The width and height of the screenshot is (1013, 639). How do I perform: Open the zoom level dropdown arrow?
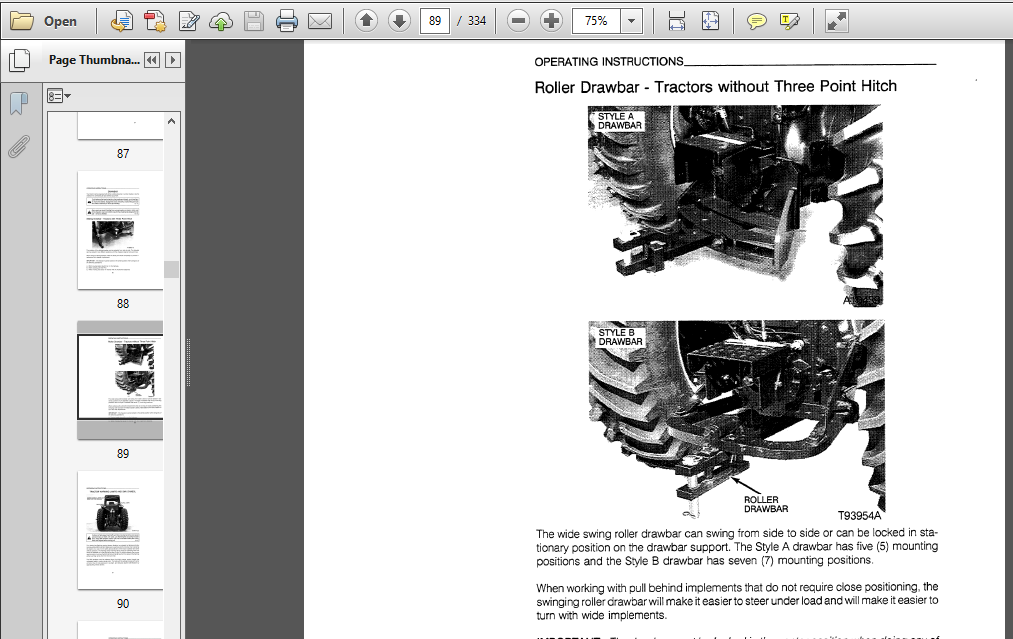[631, 21]
